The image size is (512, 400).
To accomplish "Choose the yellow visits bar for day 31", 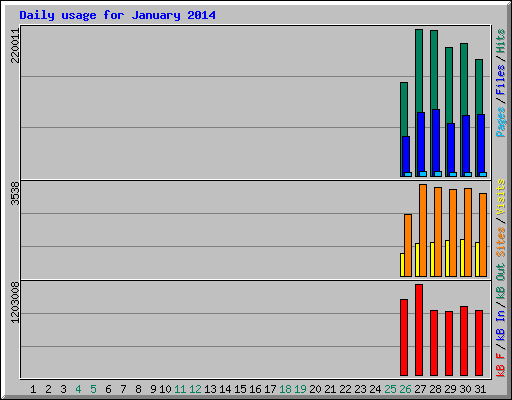I will pyautogui.click(x=477, y=259).
